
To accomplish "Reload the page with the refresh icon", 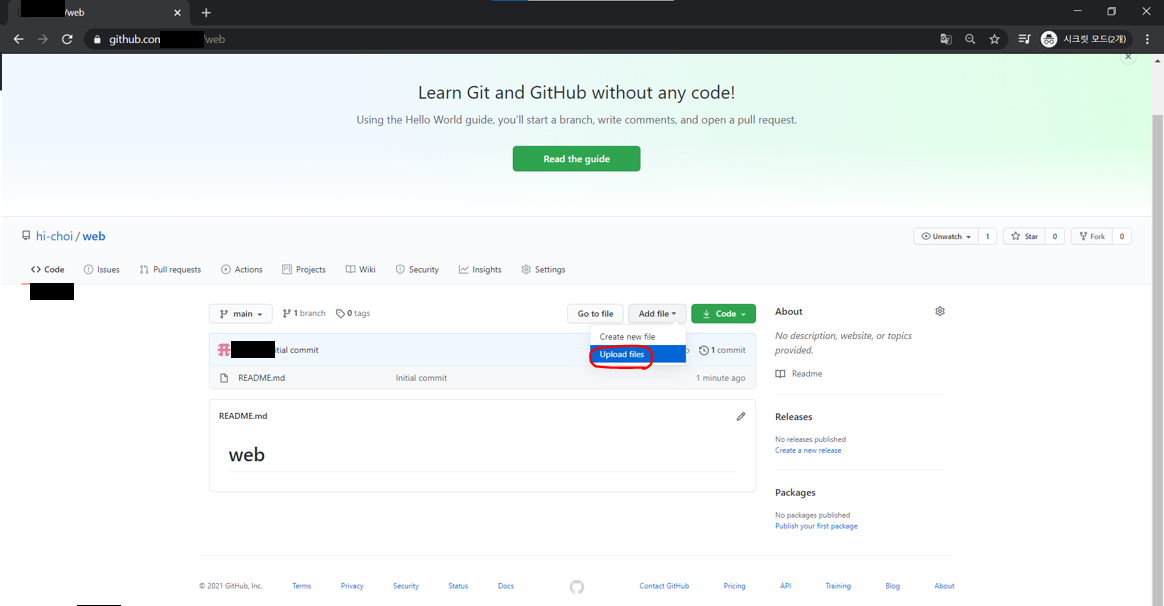I will click(67, 39).
